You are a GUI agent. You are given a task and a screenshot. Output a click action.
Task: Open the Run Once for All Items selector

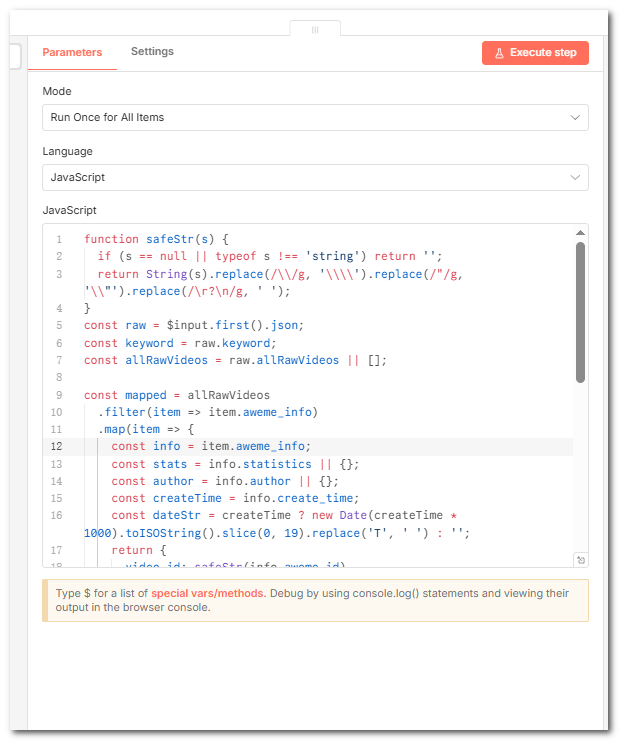pyautogui.click(x=314, y=118)
